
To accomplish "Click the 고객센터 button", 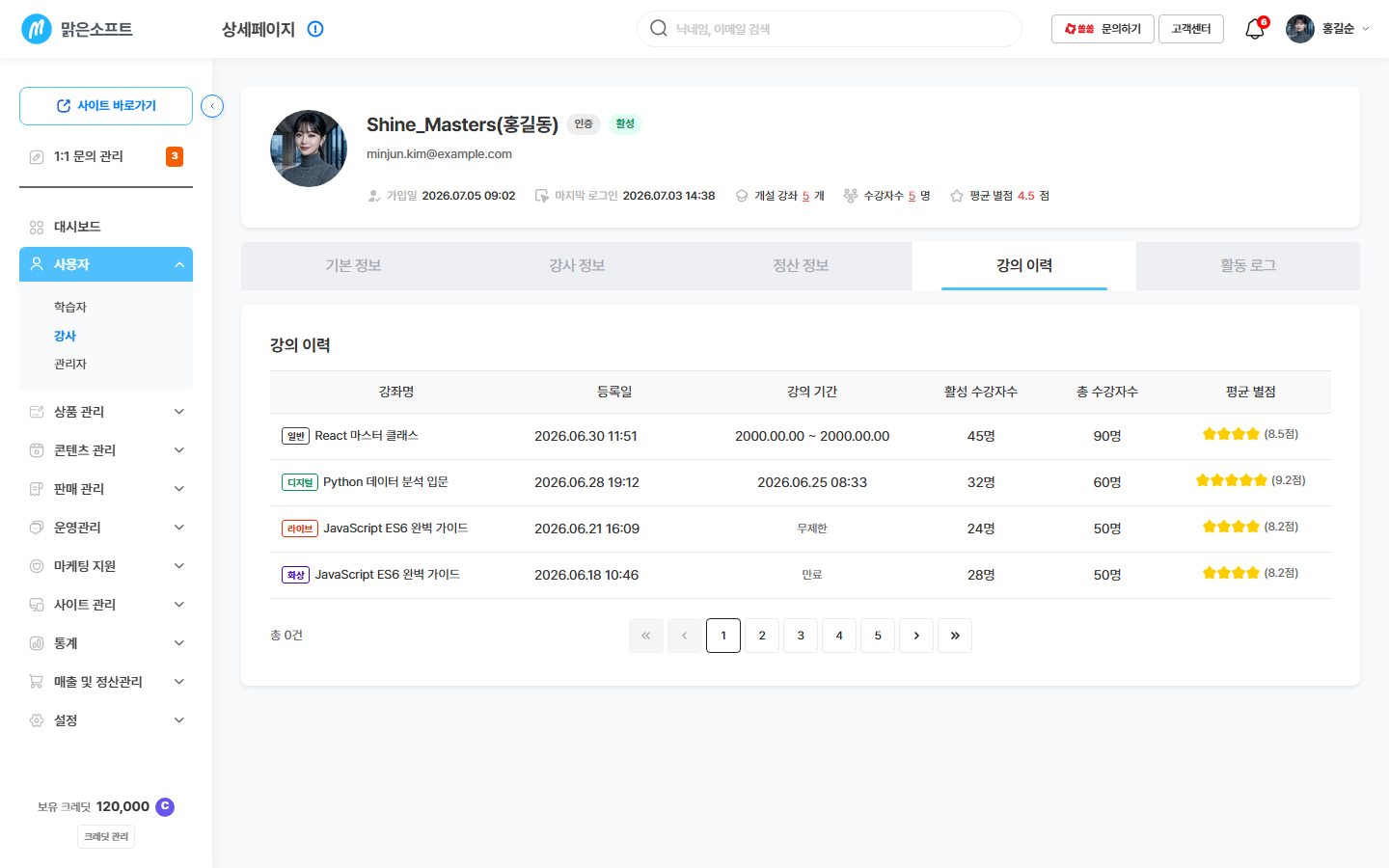I will coord(1191,29).
